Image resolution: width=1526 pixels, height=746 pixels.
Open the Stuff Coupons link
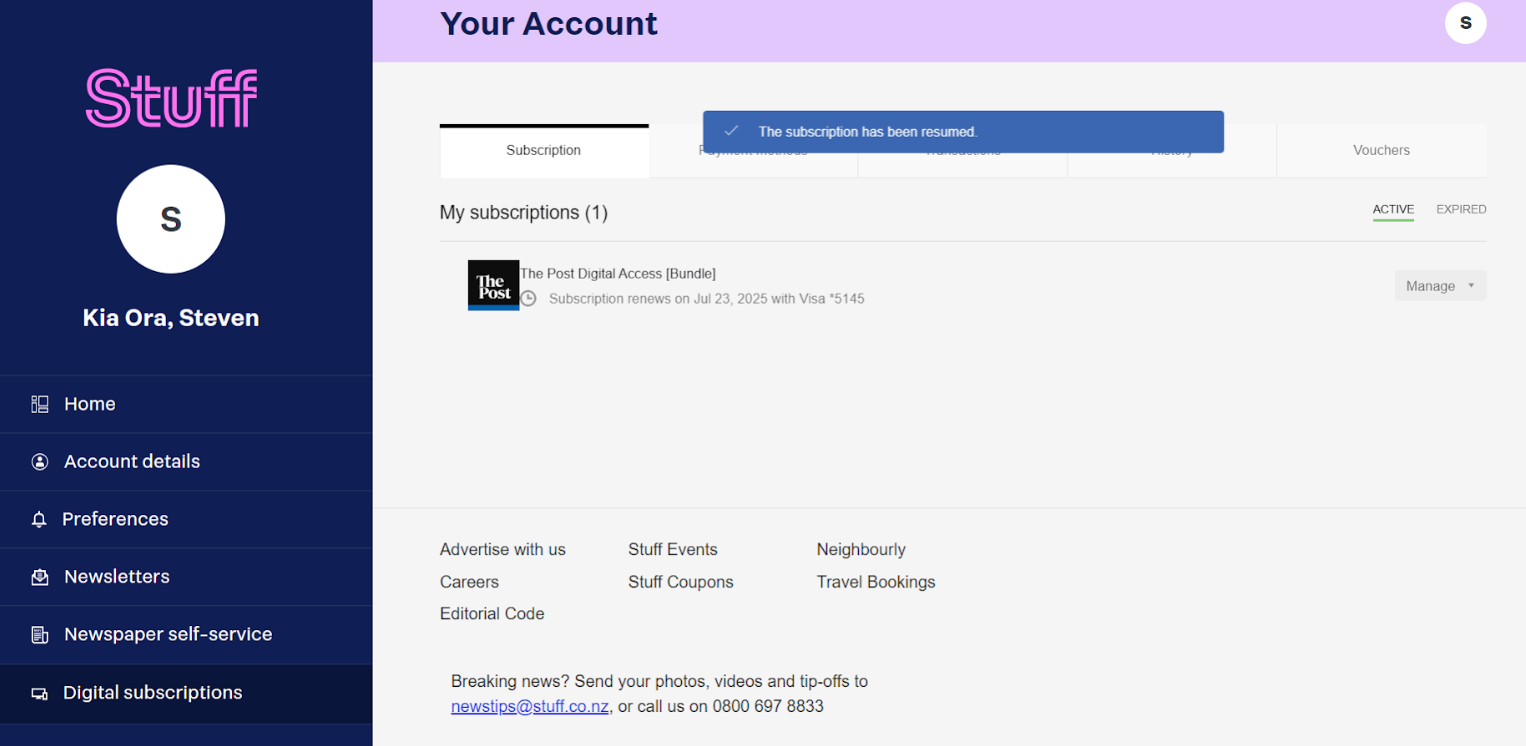point(681,582)
